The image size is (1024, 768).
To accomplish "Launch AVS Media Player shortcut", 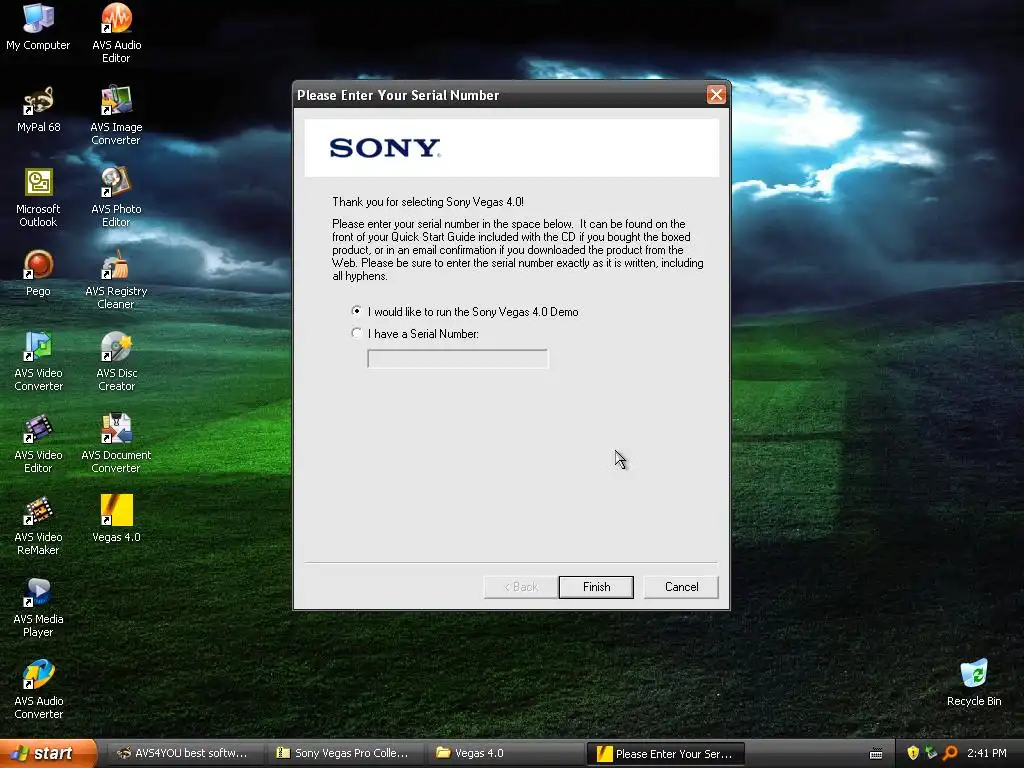I will [x=38, y=607].
